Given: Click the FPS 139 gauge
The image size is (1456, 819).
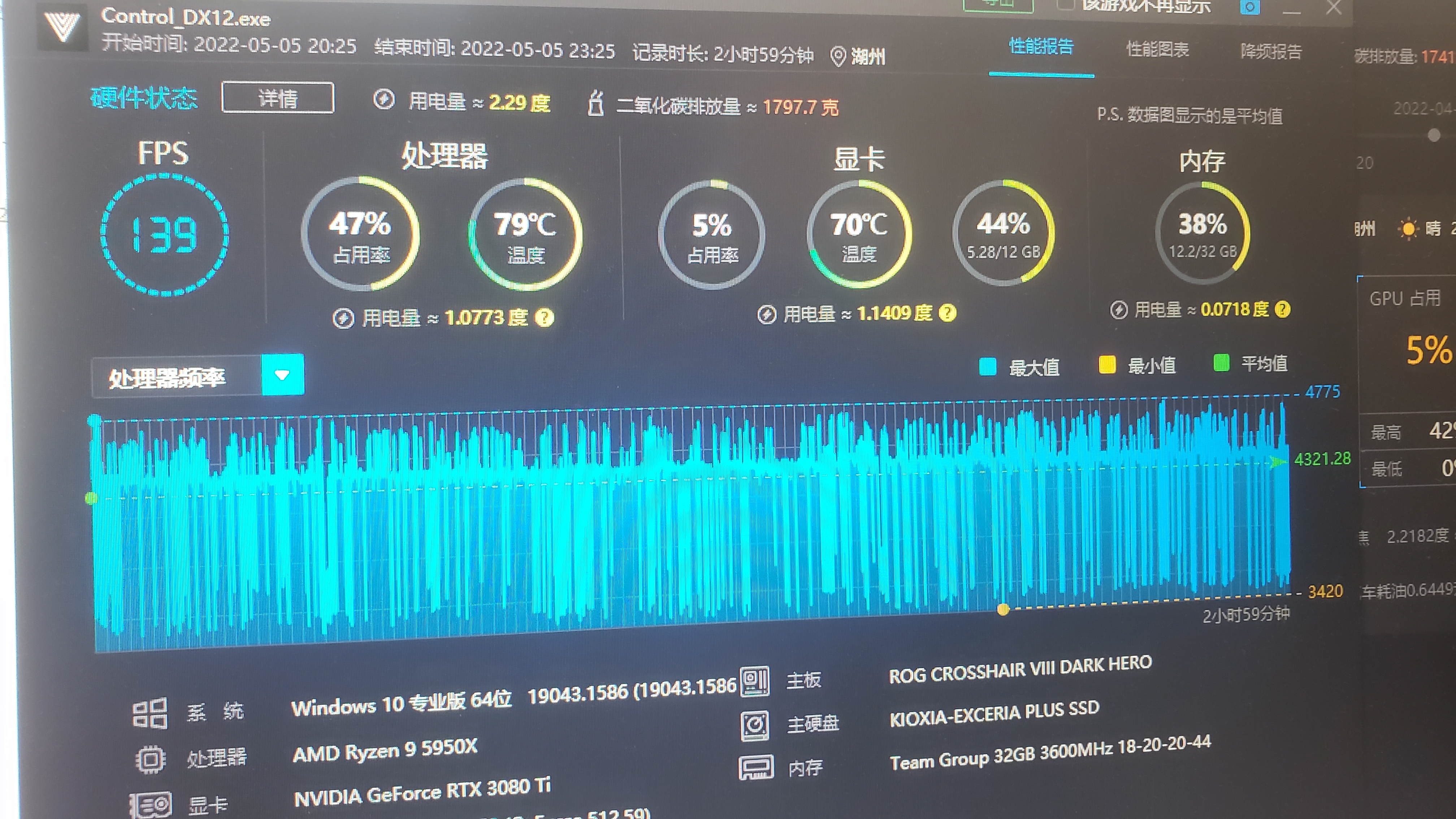Looking at the screenshot, I should coord(164,235).
